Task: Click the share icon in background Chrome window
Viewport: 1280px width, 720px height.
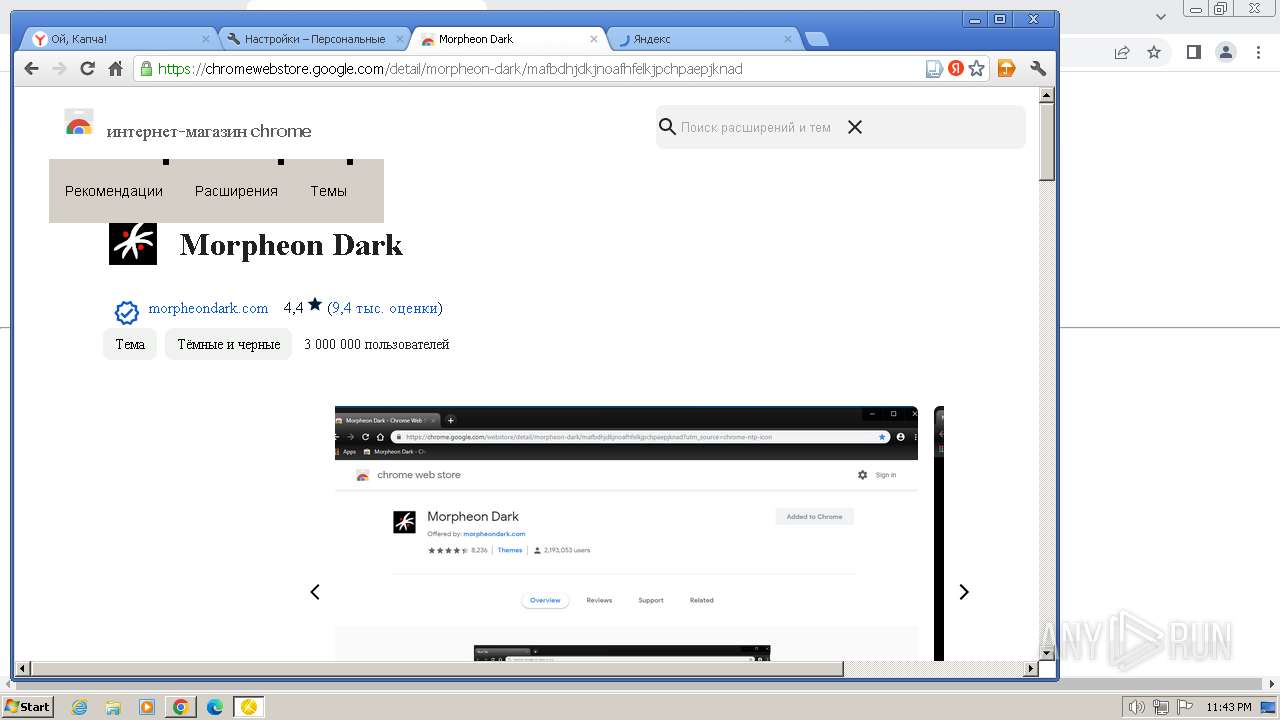Action: (x=1122, y=52)
